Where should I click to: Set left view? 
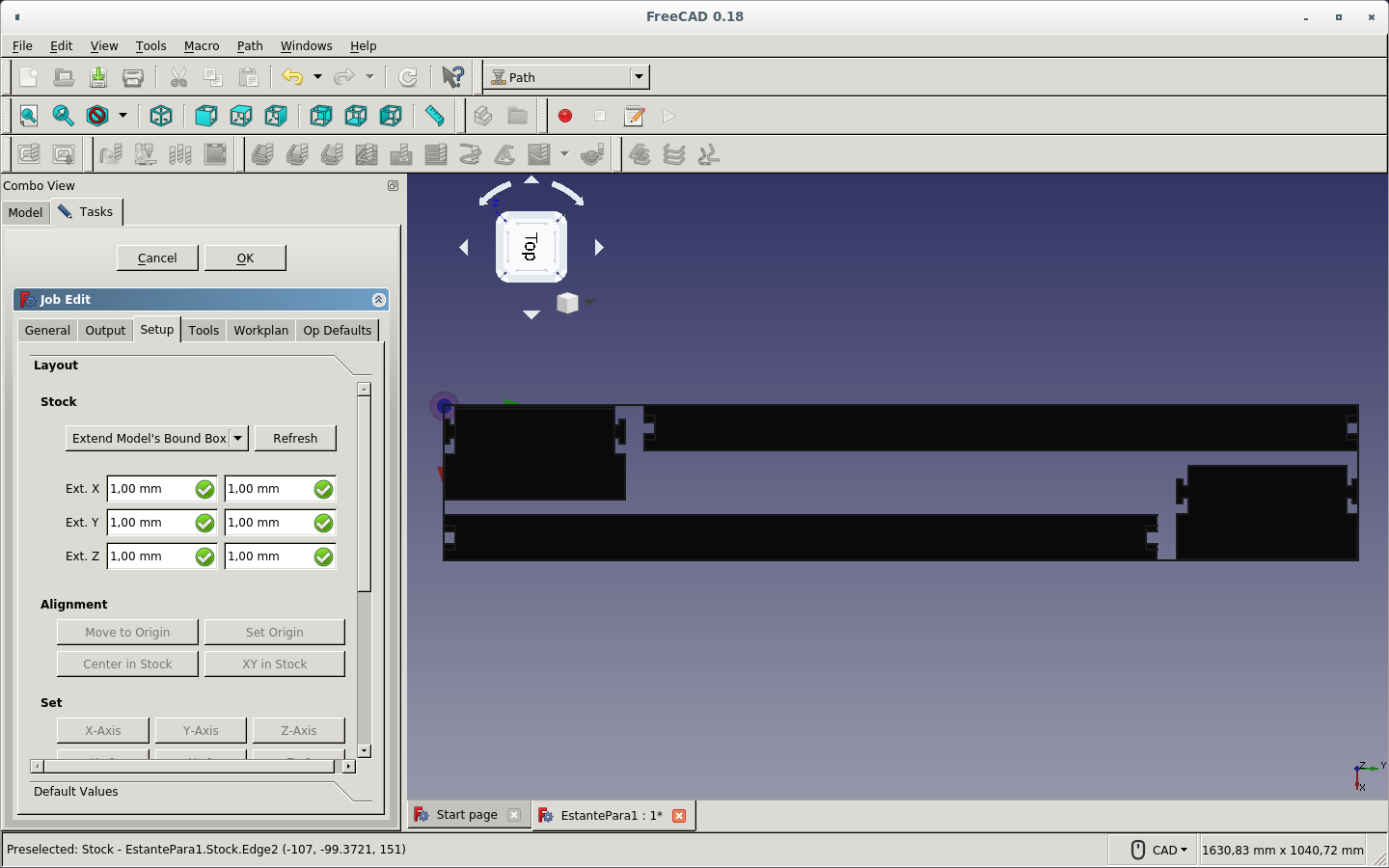pyautogui.click(x=391, y=116)
